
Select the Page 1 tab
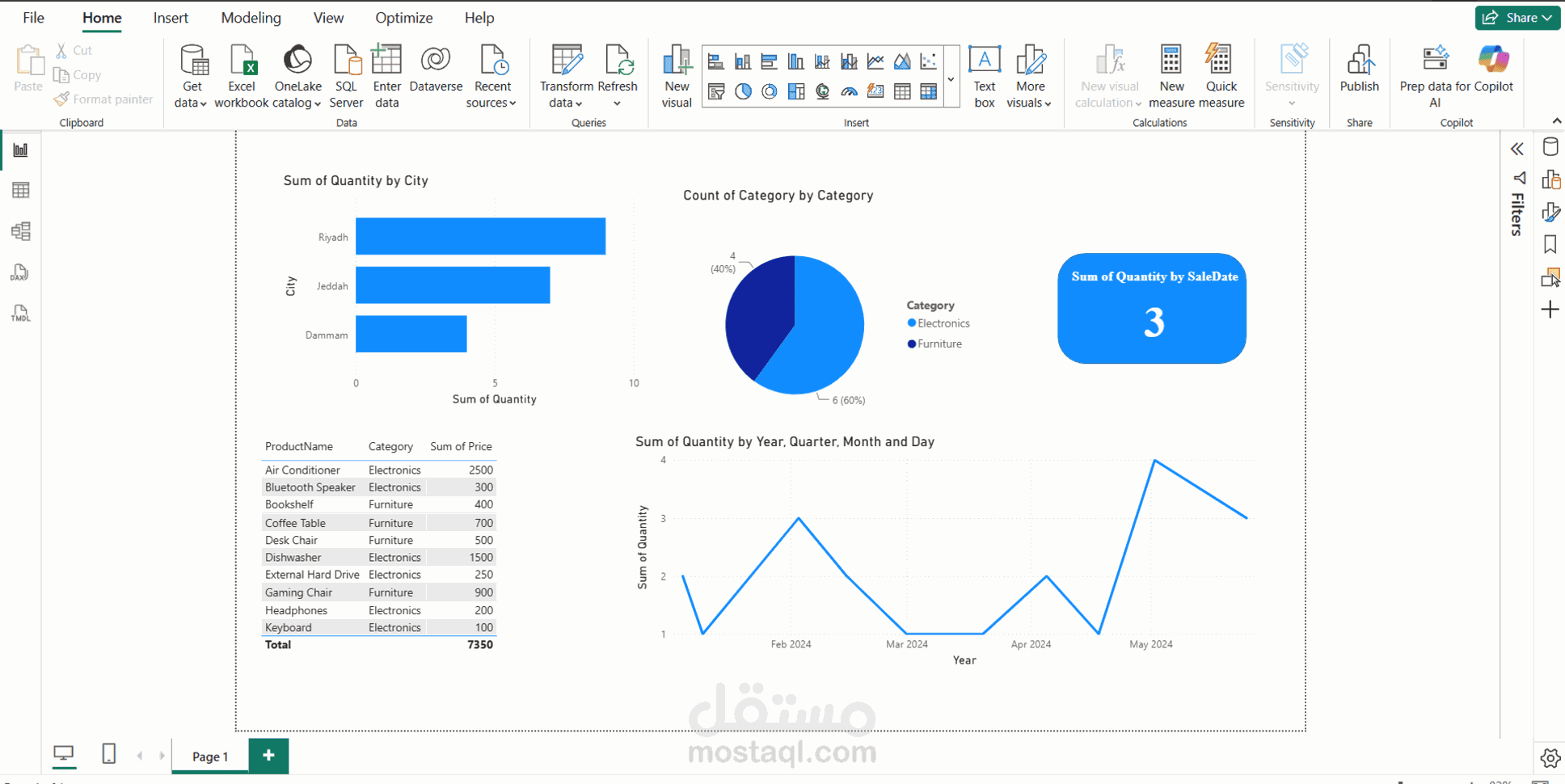pyautogui.click(x=210, y=757)
